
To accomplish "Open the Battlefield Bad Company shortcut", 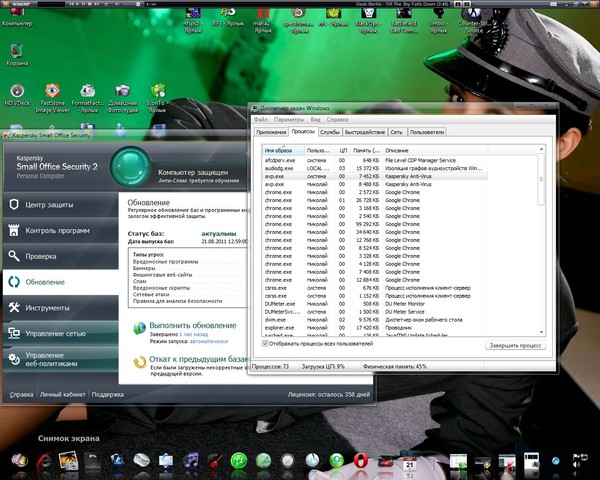I will [x=404, y=20].
